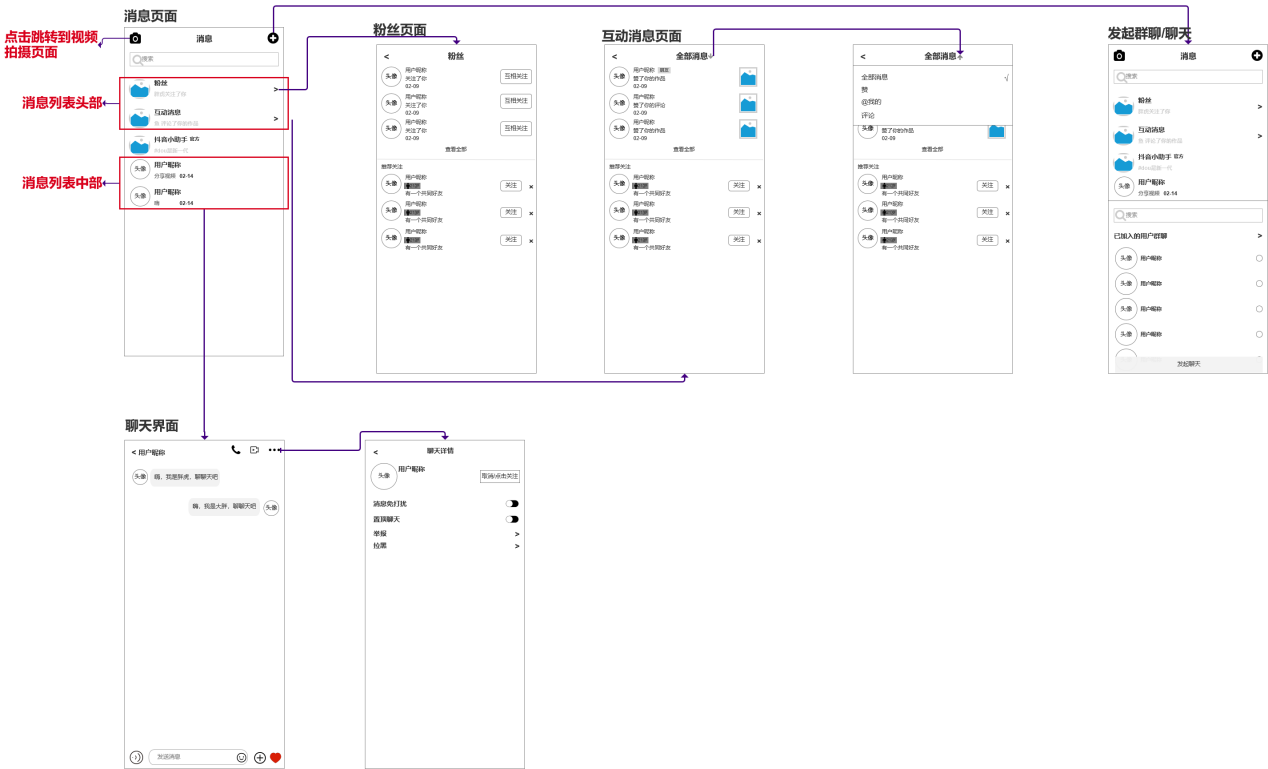Viewport: 1268px width, 769px height.
Task: Click the 取消/点击关注 button in chat details
Action: pos(500,477)
